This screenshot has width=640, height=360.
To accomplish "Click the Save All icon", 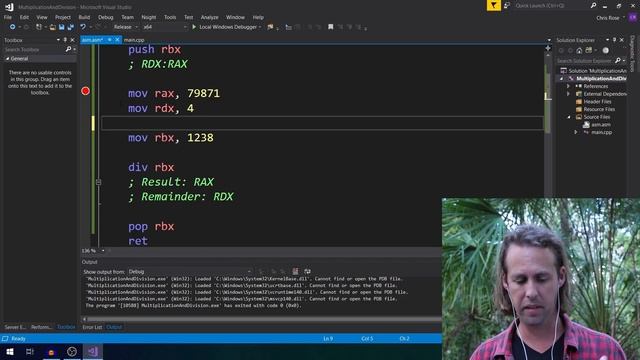I will click(x=70, y=27).
